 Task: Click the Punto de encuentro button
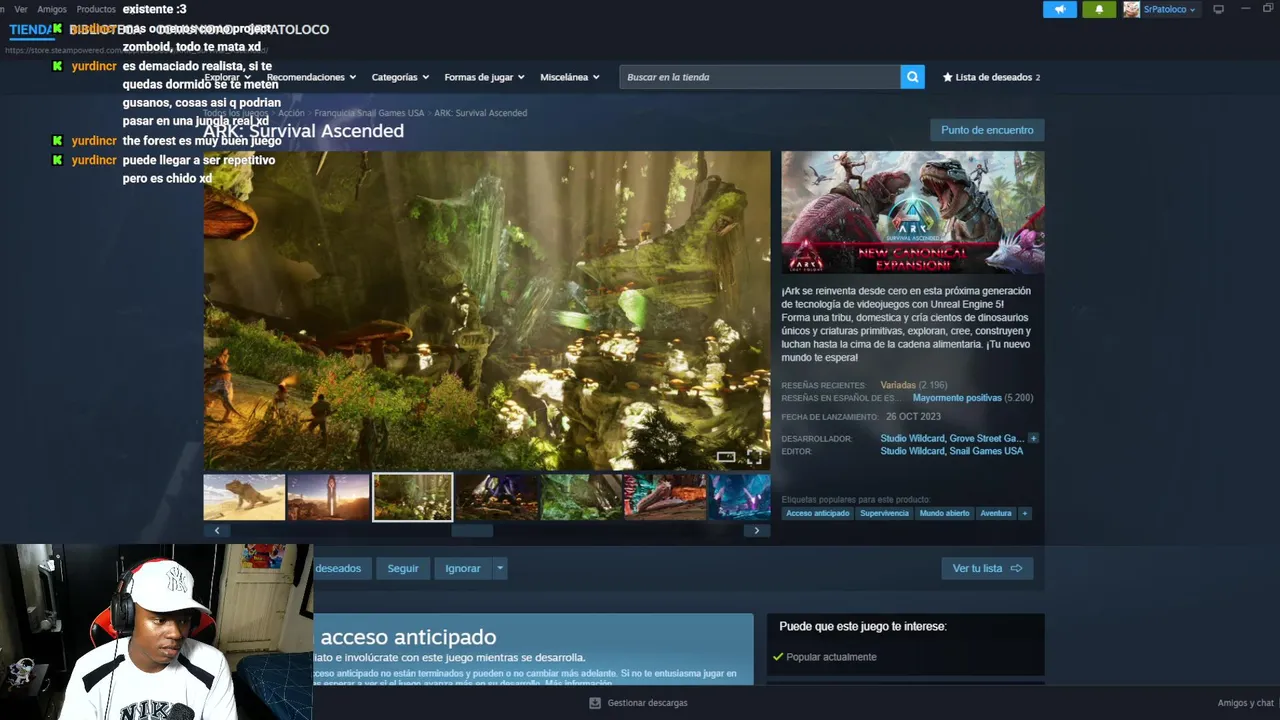(987, 130)
